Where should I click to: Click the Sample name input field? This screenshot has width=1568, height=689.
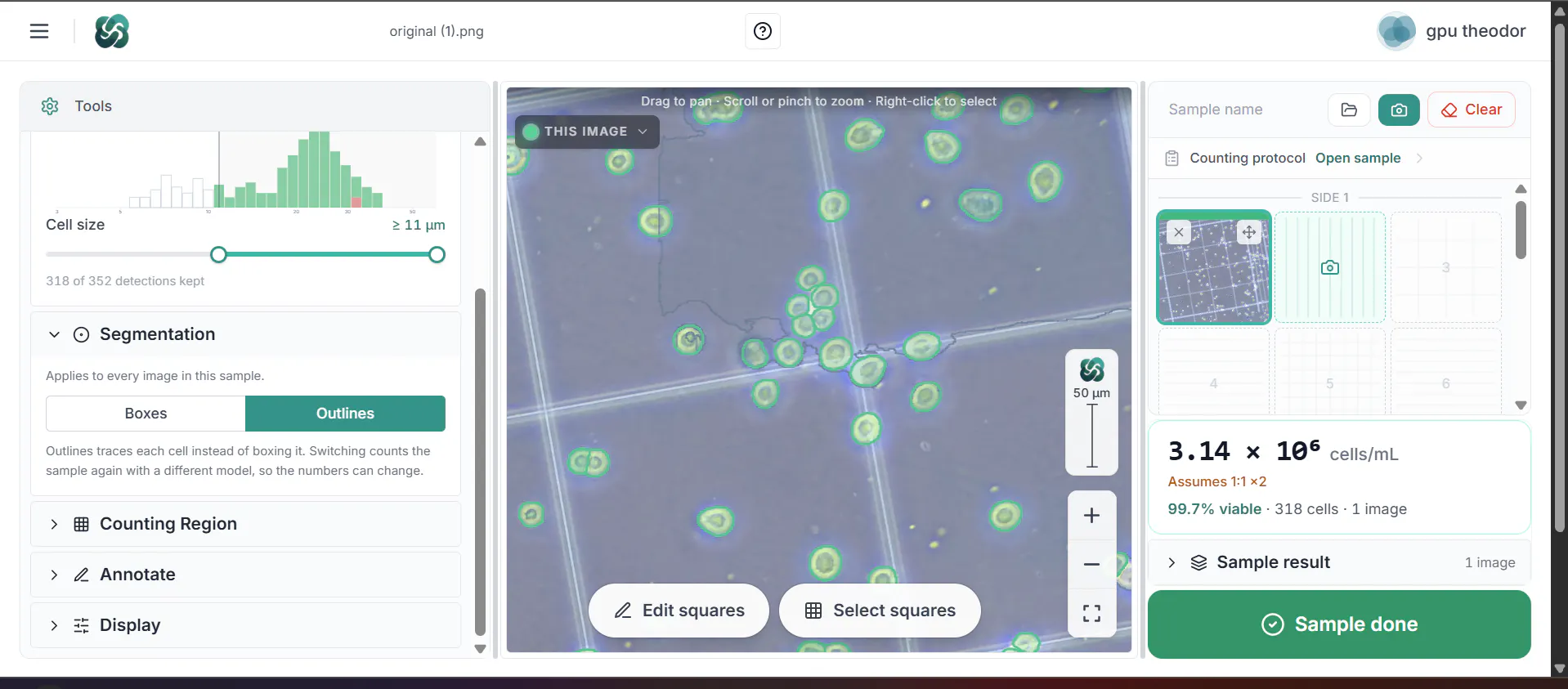click(1242, 110)
